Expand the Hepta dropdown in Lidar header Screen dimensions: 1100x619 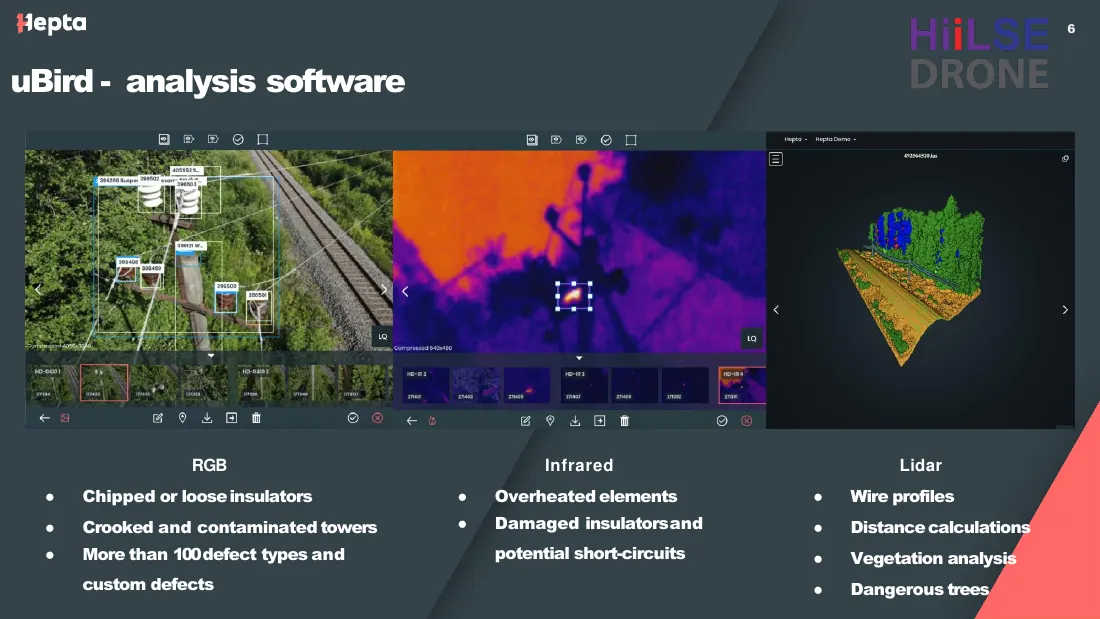[796, 139]
